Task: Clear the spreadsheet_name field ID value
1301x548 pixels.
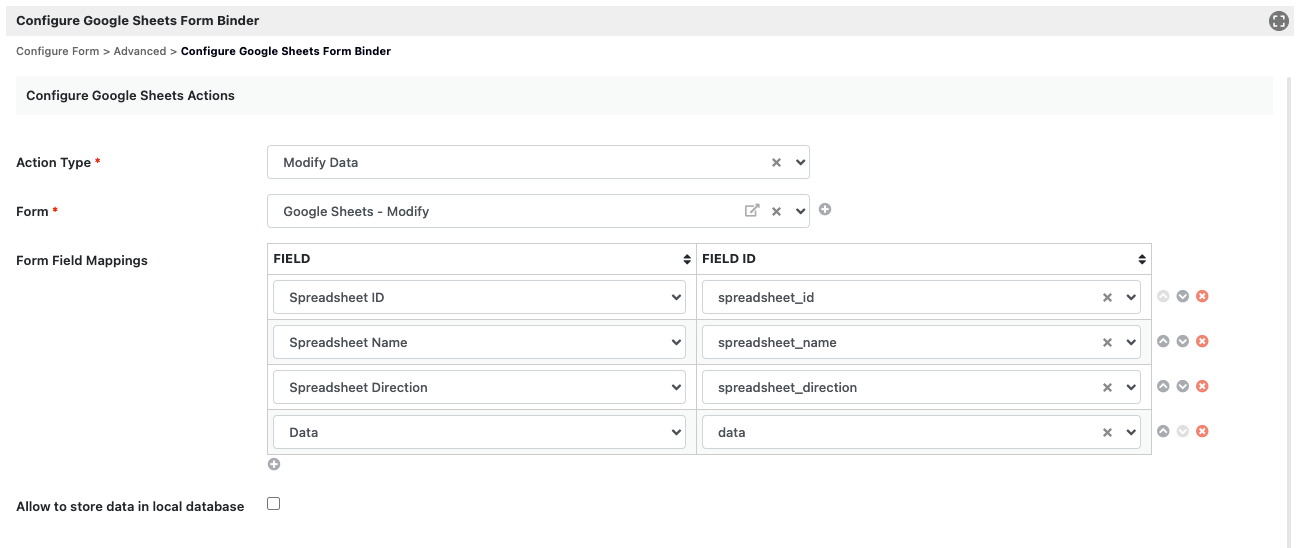Action: pos(1107,343)
